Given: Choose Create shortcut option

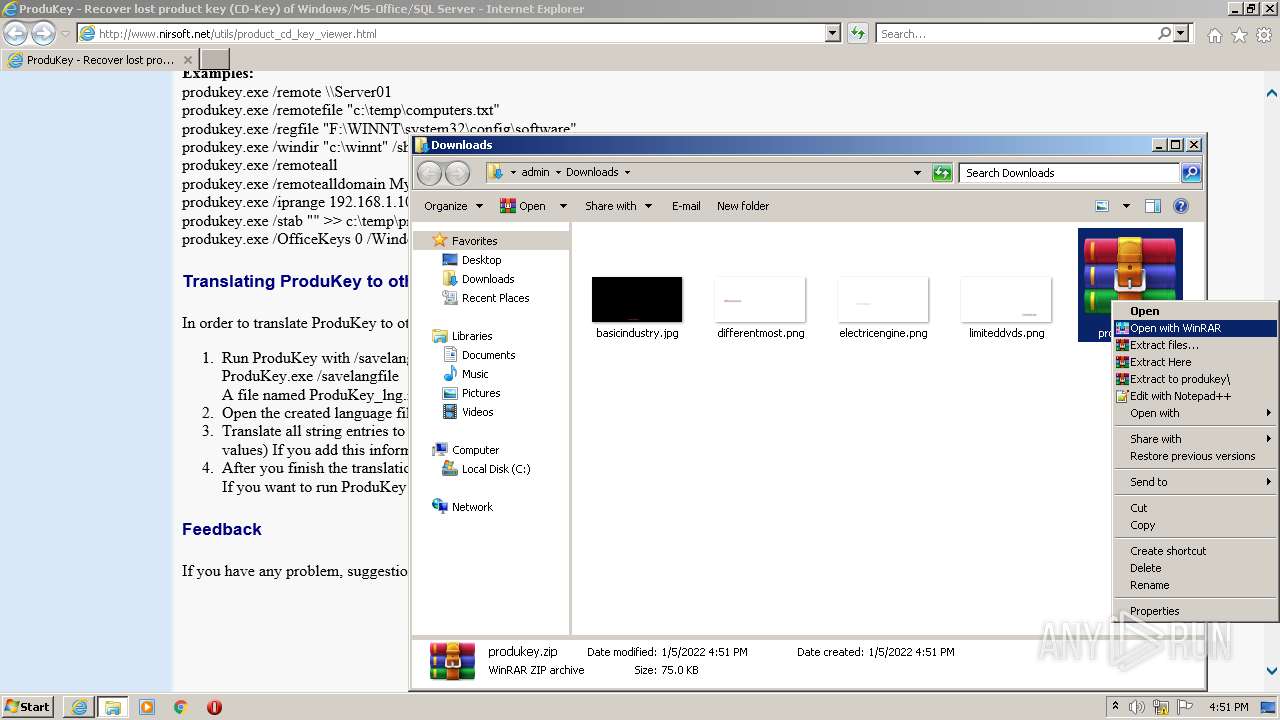Looking at the screenshot, I should (1196, 551).
